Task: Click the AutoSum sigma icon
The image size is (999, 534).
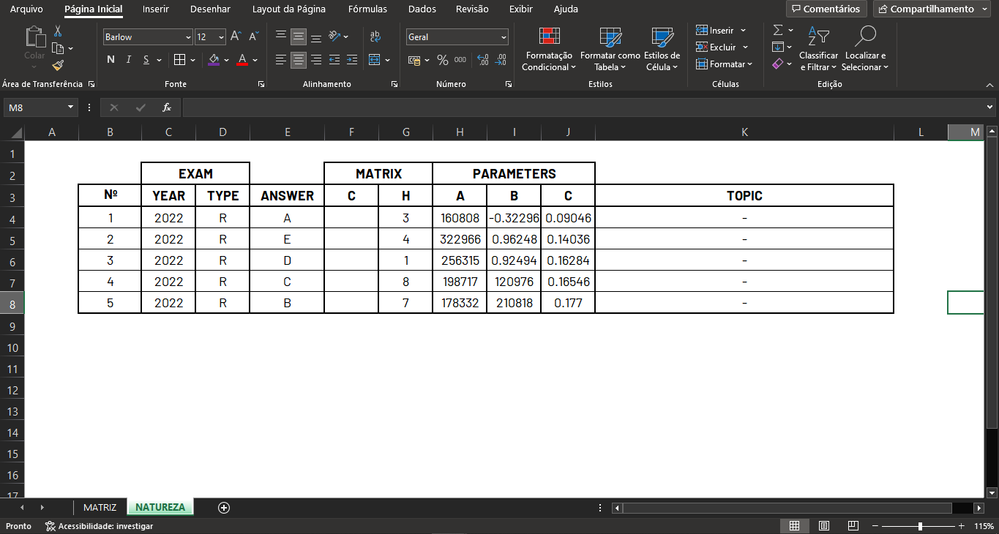Action: click(778, 30)
